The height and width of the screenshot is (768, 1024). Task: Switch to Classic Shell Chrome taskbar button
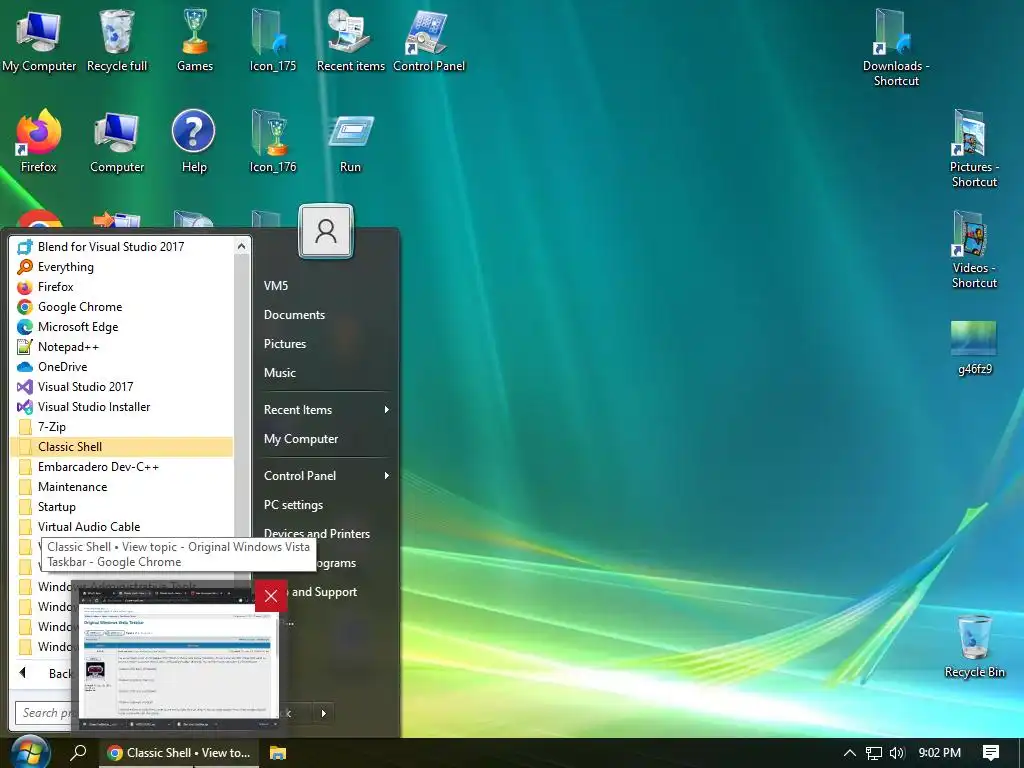pos(179,753)
